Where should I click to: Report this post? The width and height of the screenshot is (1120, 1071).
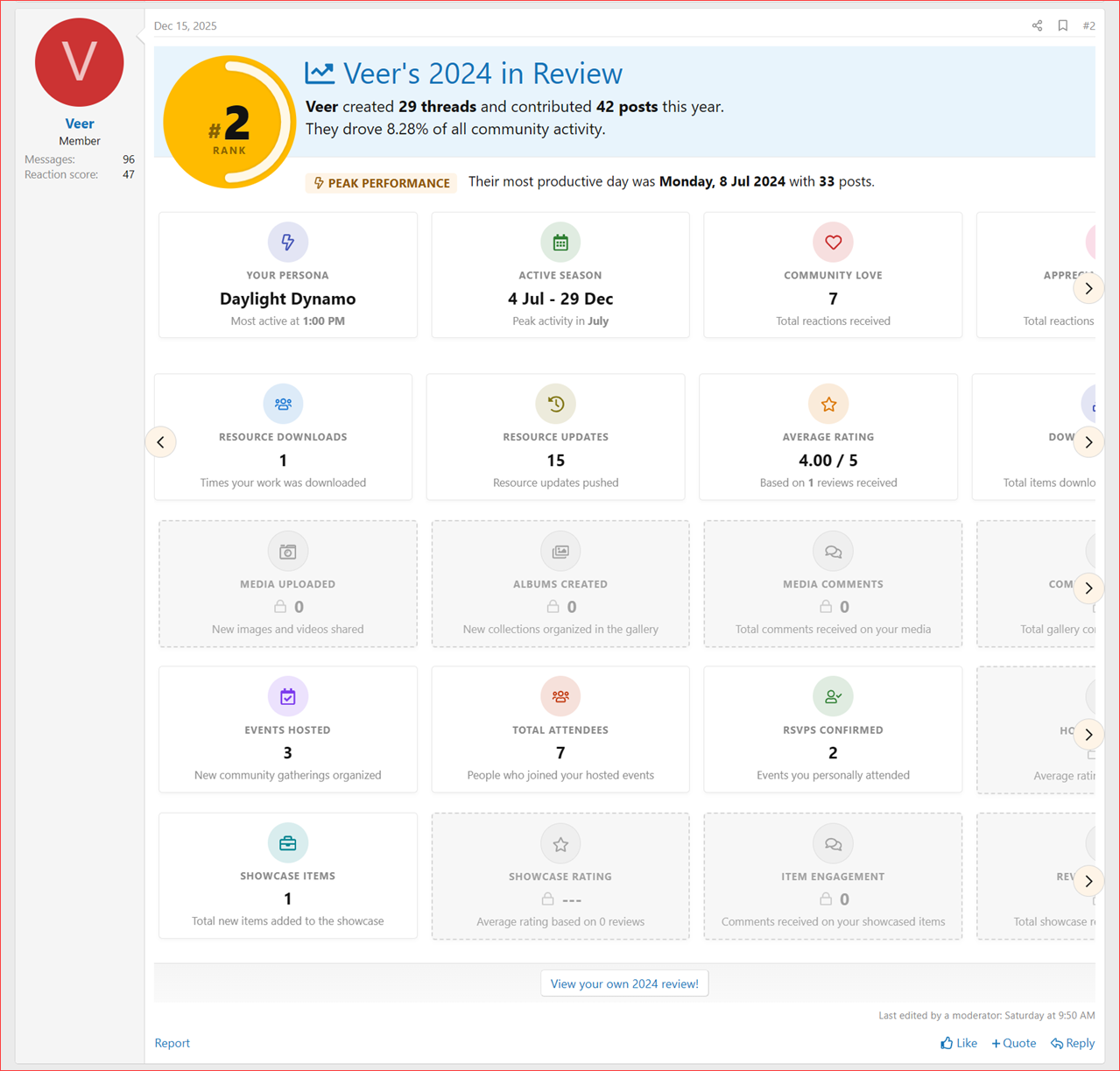click(172, 1043)
